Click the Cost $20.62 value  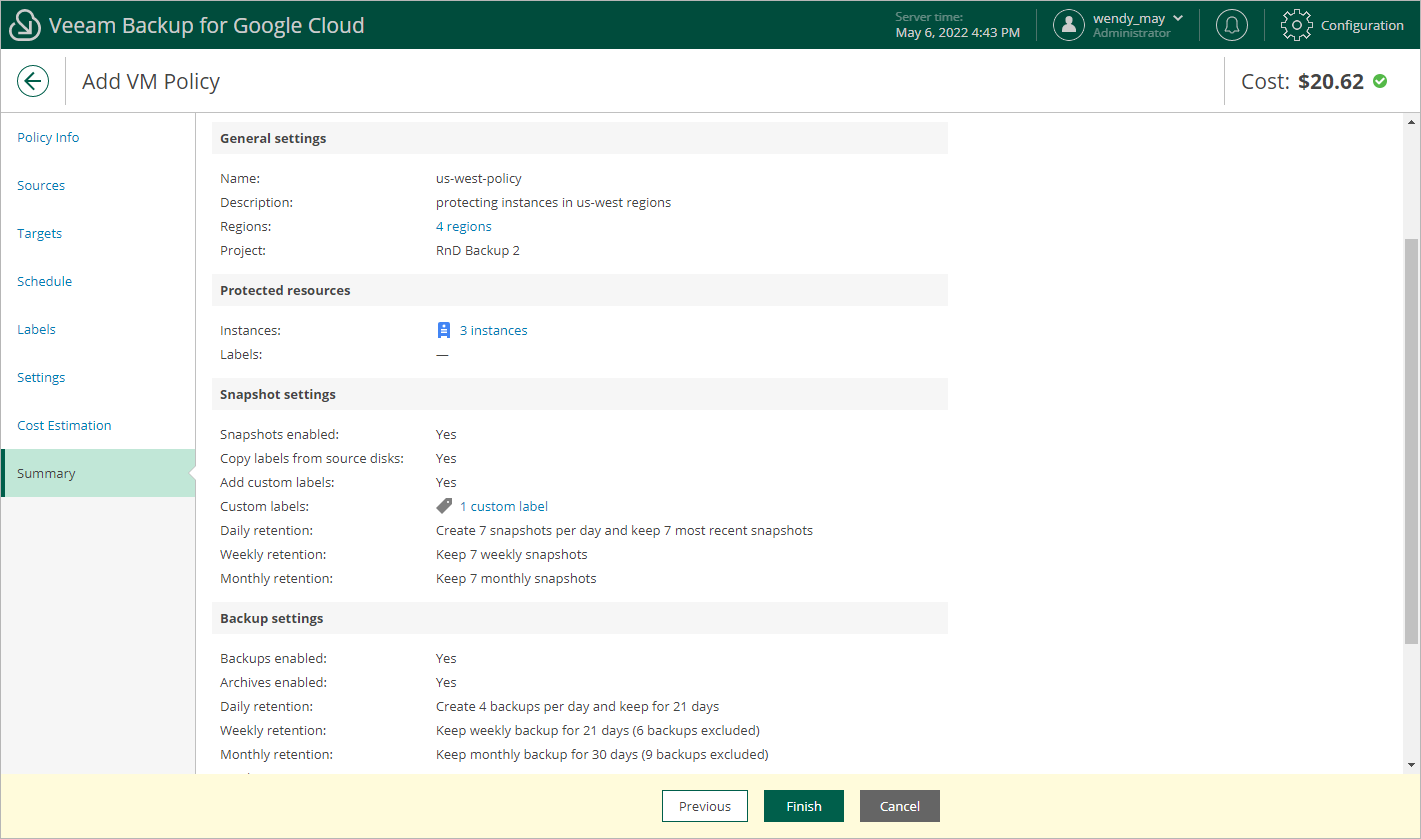tap(1331, 81)
